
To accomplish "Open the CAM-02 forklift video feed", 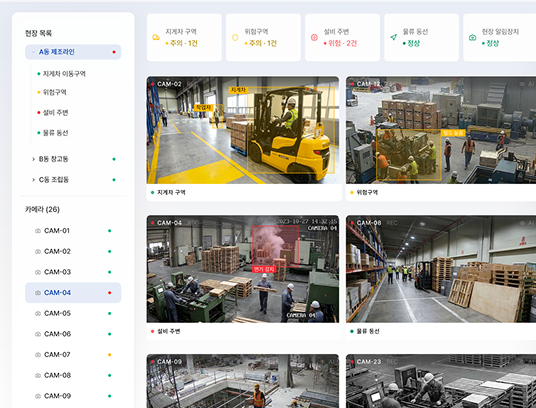I will coord(243,130).
